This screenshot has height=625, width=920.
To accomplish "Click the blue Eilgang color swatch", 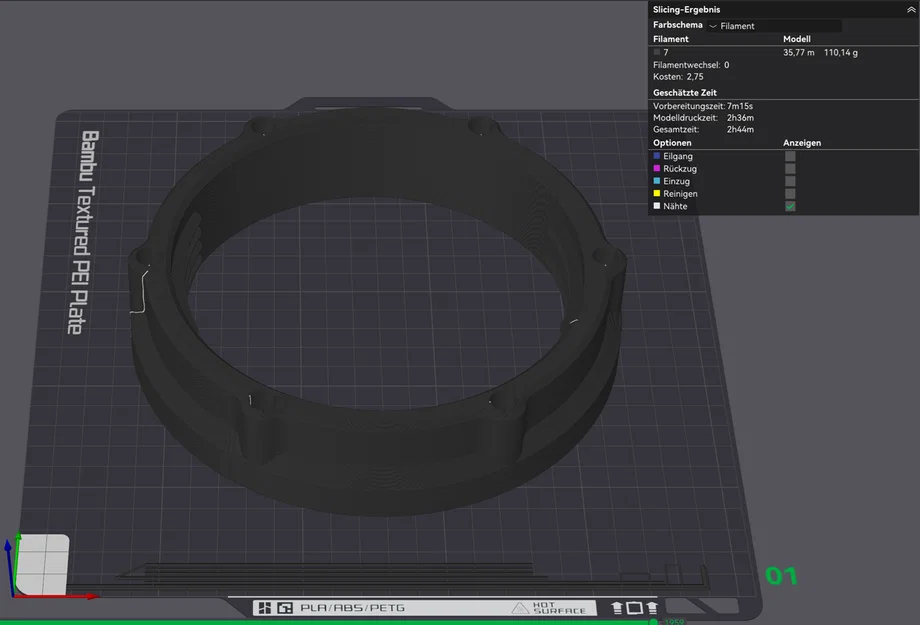I will pos(657,156).
